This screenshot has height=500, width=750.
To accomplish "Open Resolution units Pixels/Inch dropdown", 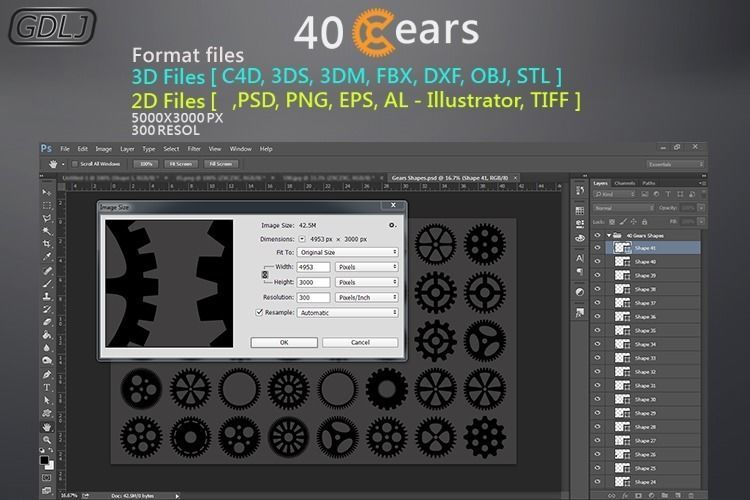I will pos(366,297).
